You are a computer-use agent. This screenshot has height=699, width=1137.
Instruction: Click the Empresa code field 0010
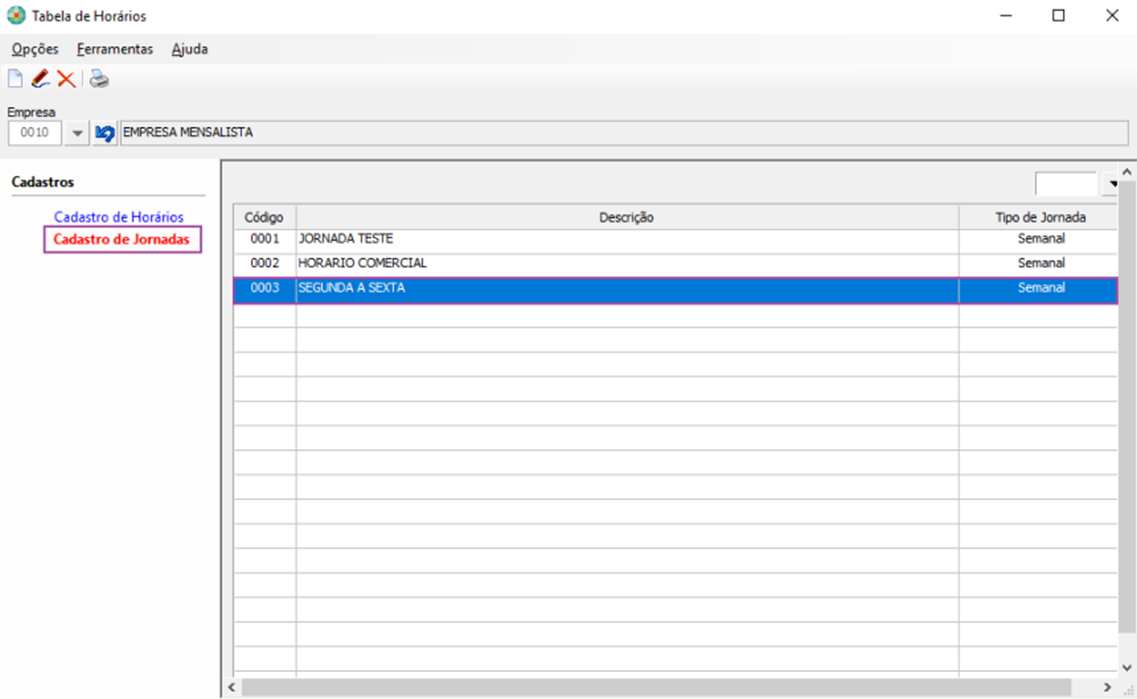click(x=34, y=133)
